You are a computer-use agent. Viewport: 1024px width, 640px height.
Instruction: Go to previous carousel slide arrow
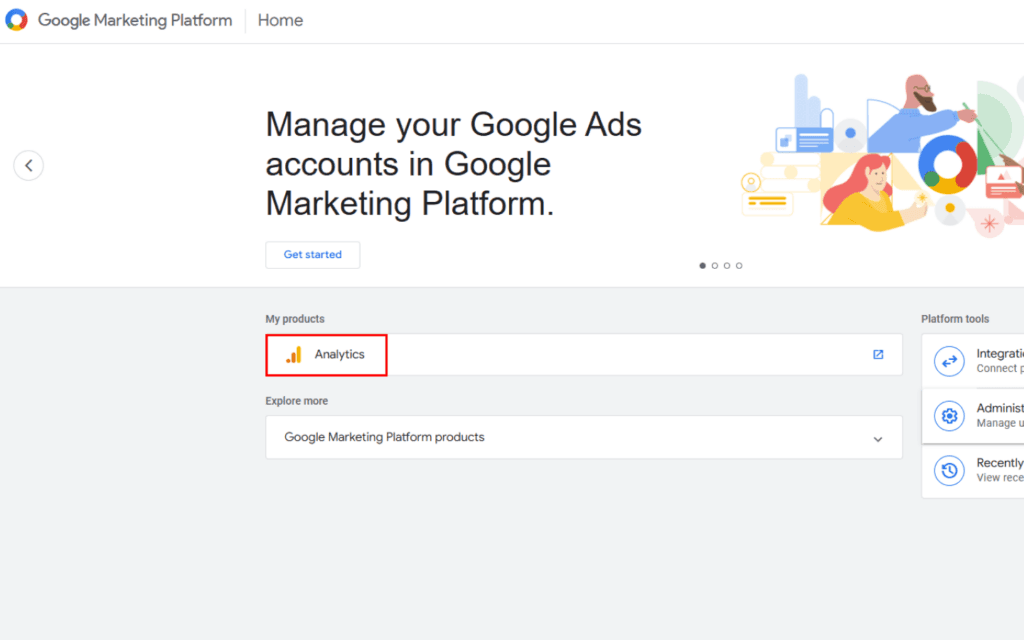pos(29,165)
